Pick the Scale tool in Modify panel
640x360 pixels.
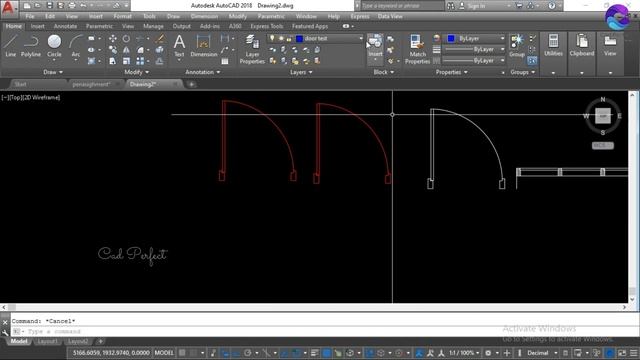[127, 61]
